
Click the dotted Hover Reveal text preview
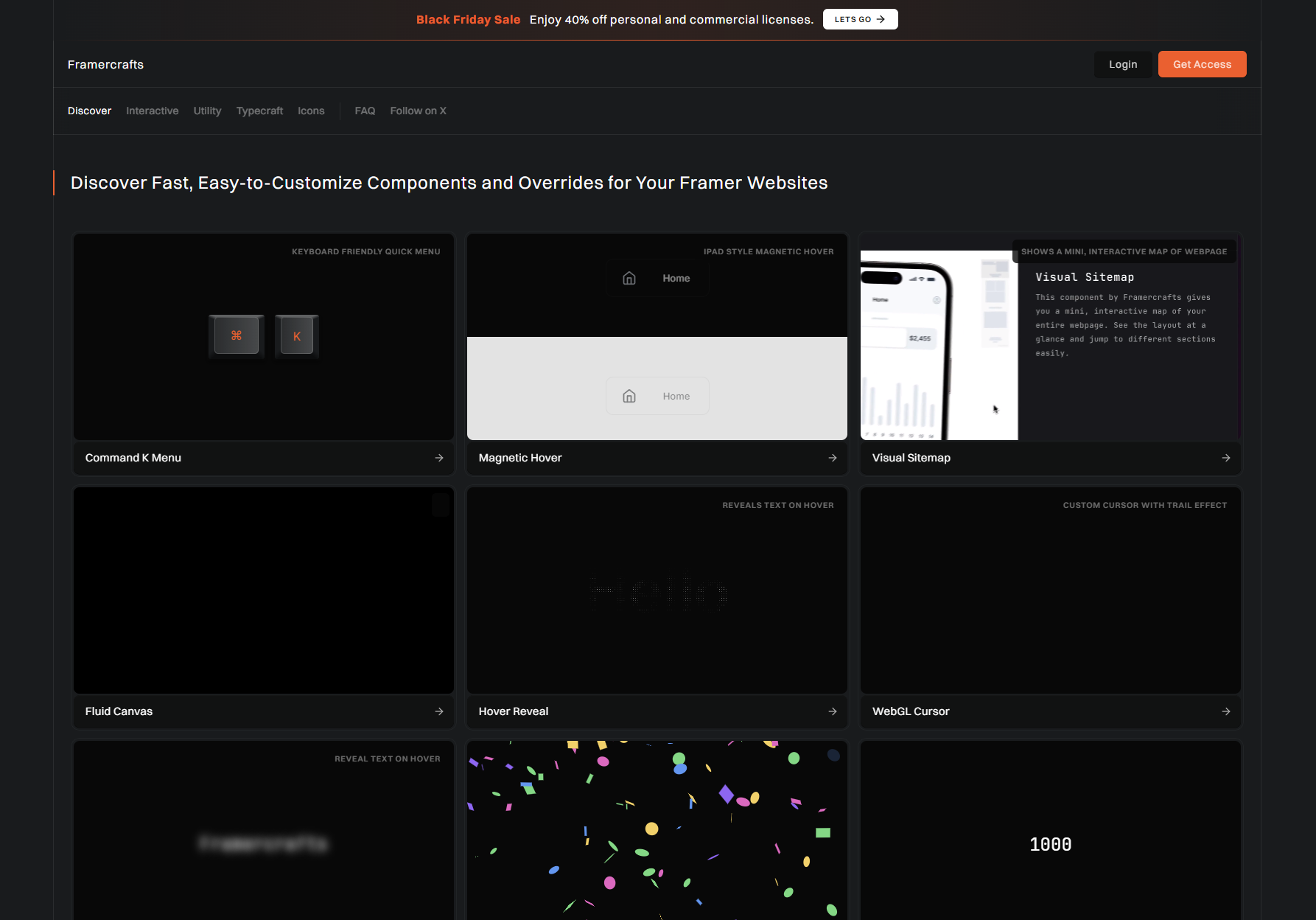[x=658, y=592]
